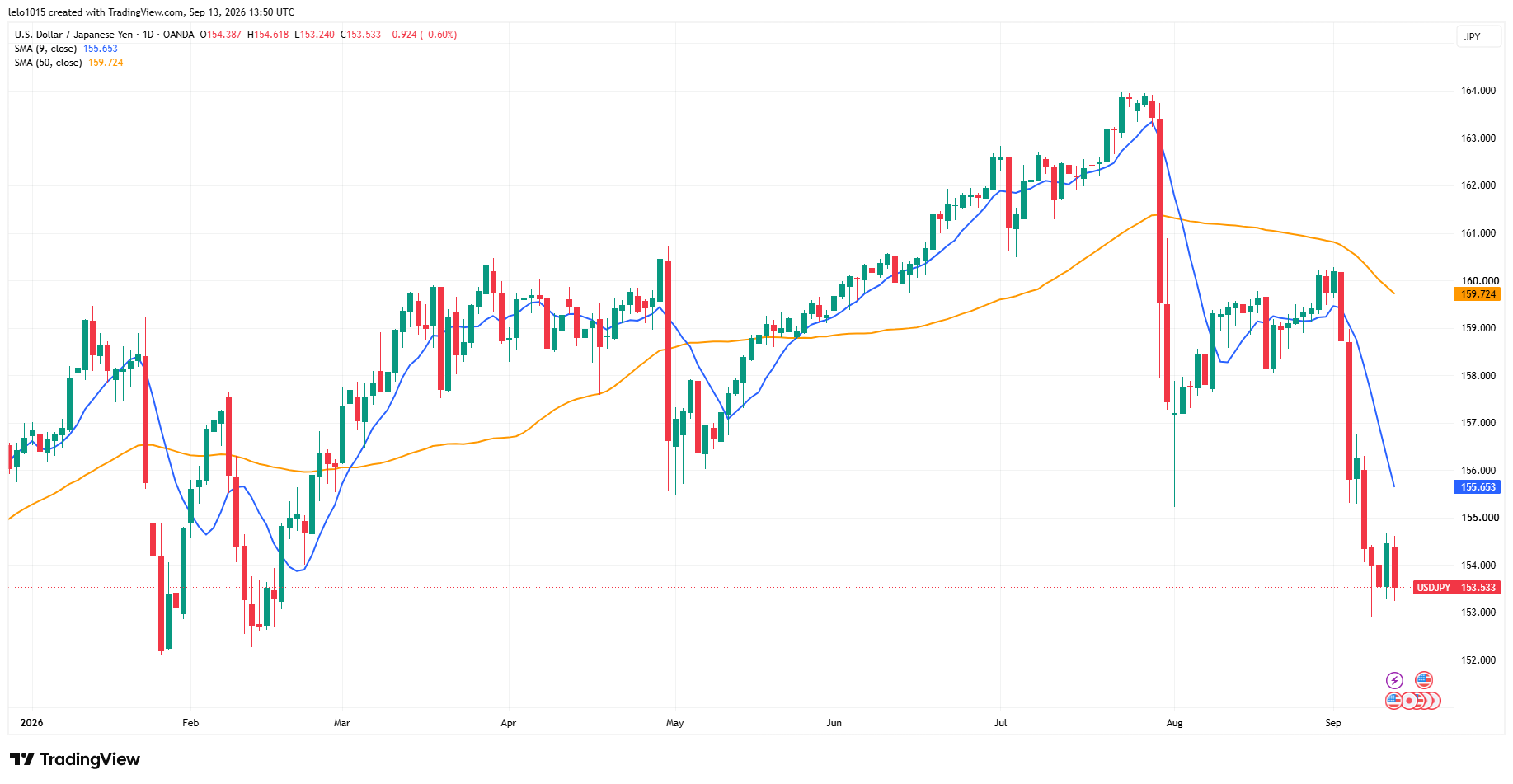
Task: Click the Feb label on the time axis
Action: [x=190, y=723]
